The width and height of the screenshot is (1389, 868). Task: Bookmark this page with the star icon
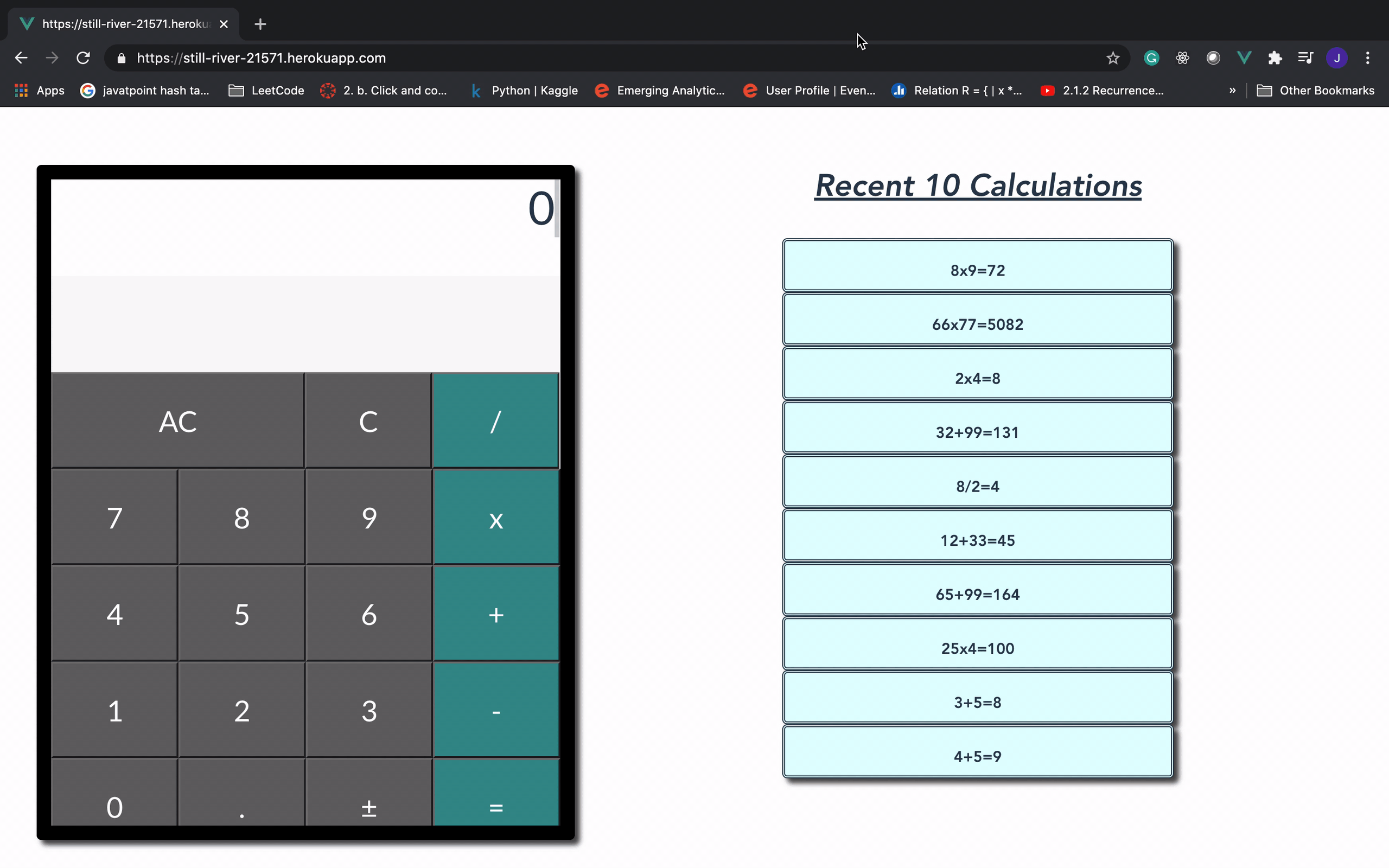point(1113,58)
